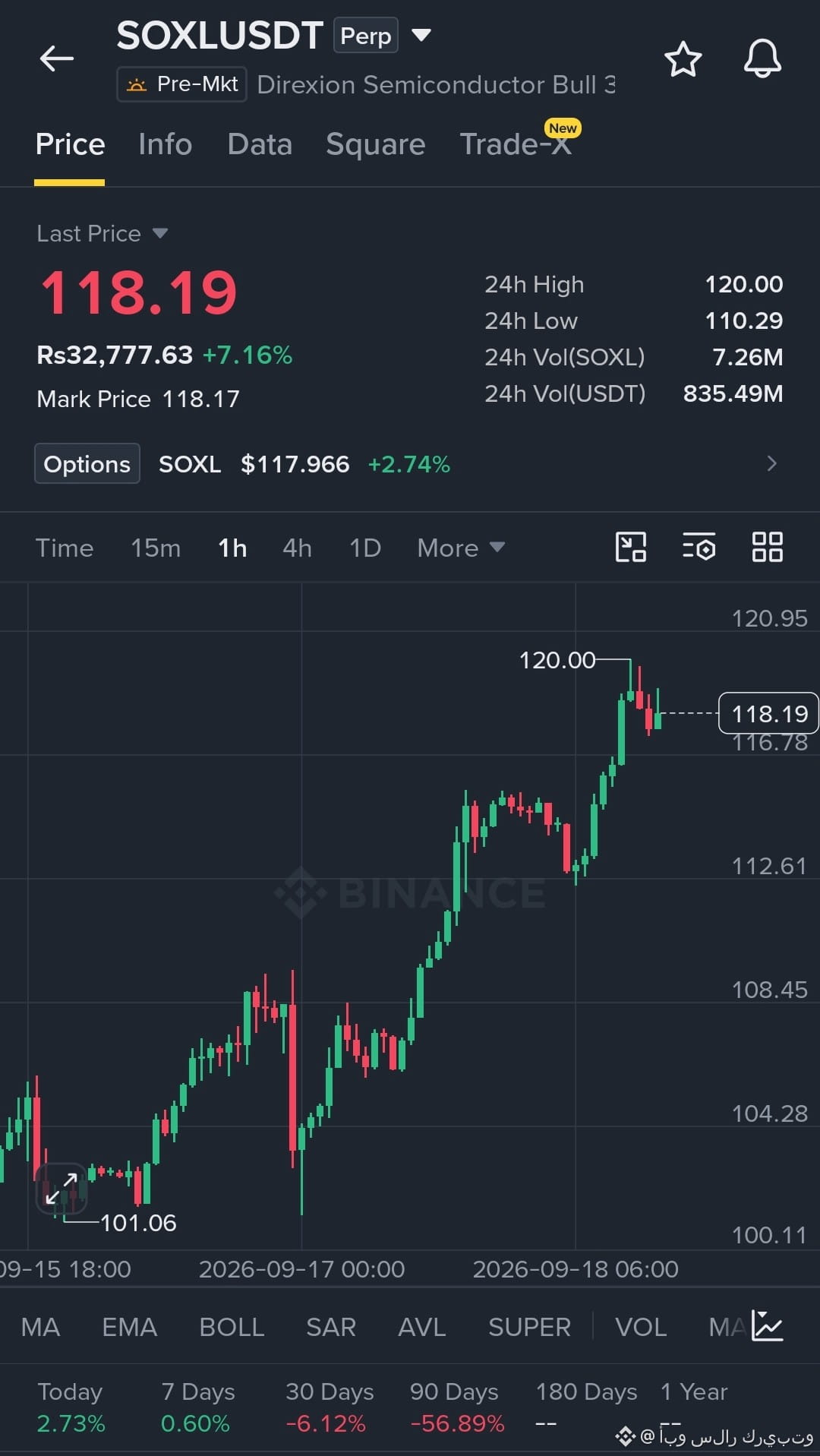Open indicator settings chart icon
This screenshot has height=1456, width=820.
[x=768, y=1325]
